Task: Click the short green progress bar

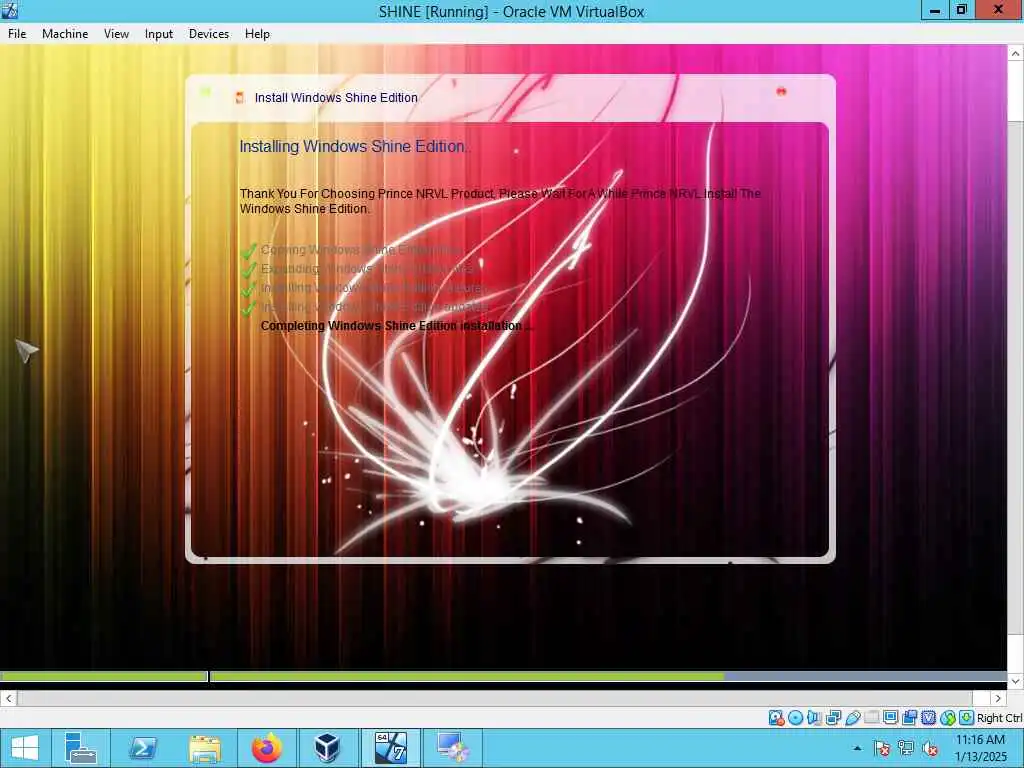Action: (103, 677)
